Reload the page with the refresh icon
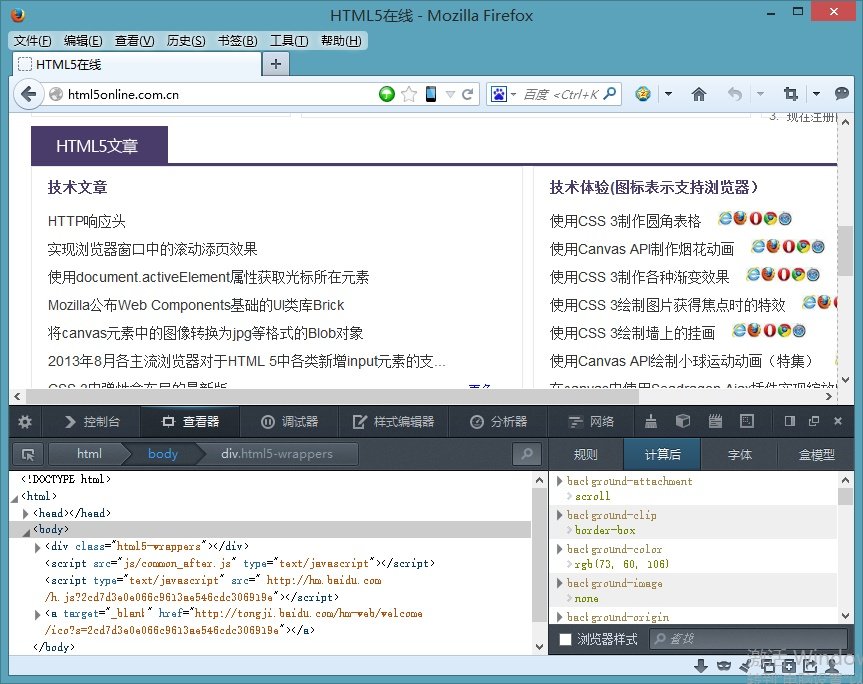Viewport: 863px width, 684px height. 468,94
